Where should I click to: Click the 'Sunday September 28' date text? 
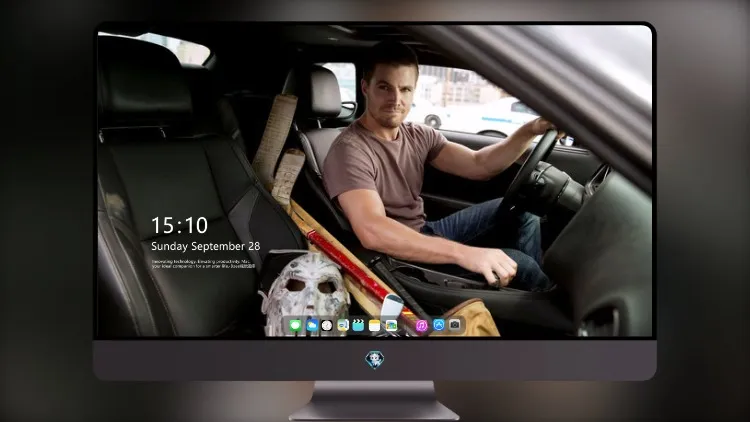[206, 246]
